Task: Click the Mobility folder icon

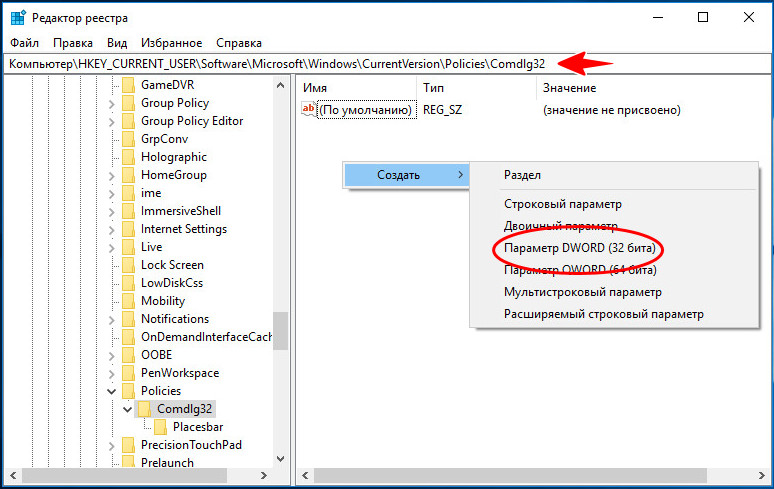Action: 128,301
